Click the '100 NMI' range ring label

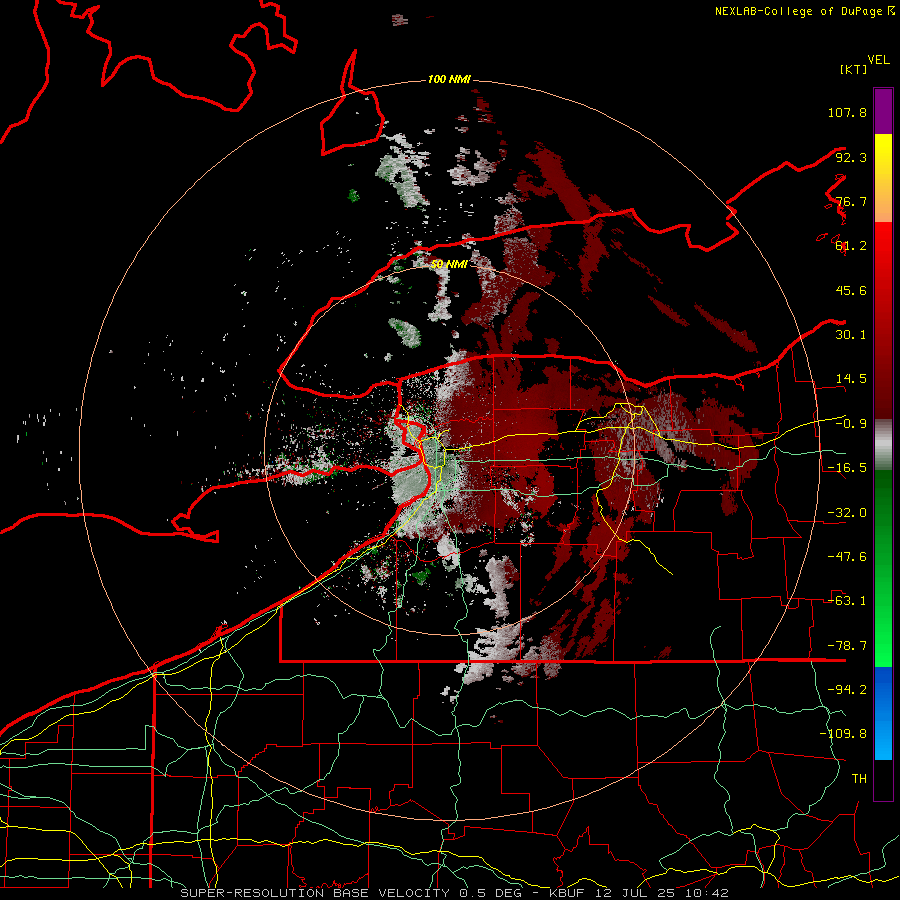coord(449,79)
